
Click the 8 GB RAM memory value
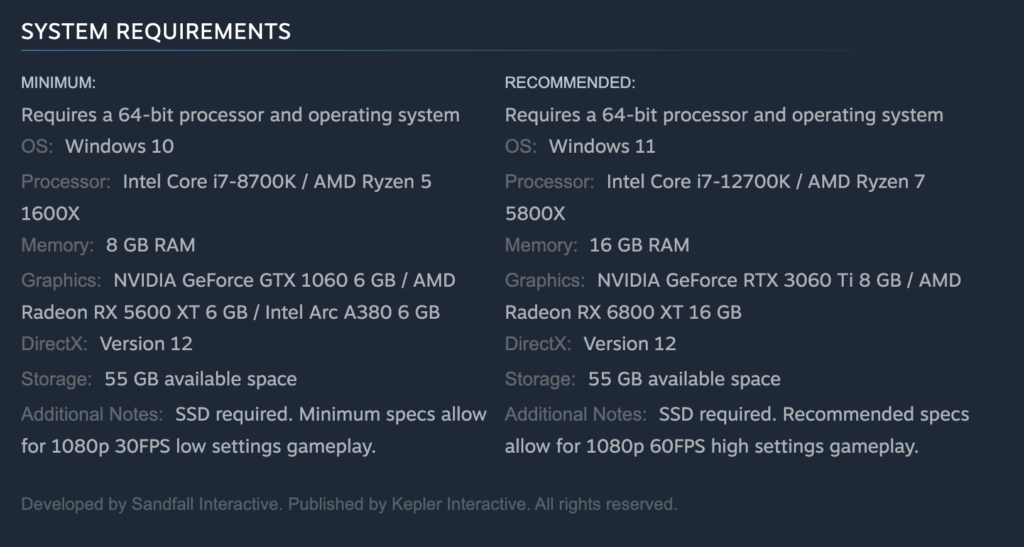pyautogui.click(x=150, y=245)
